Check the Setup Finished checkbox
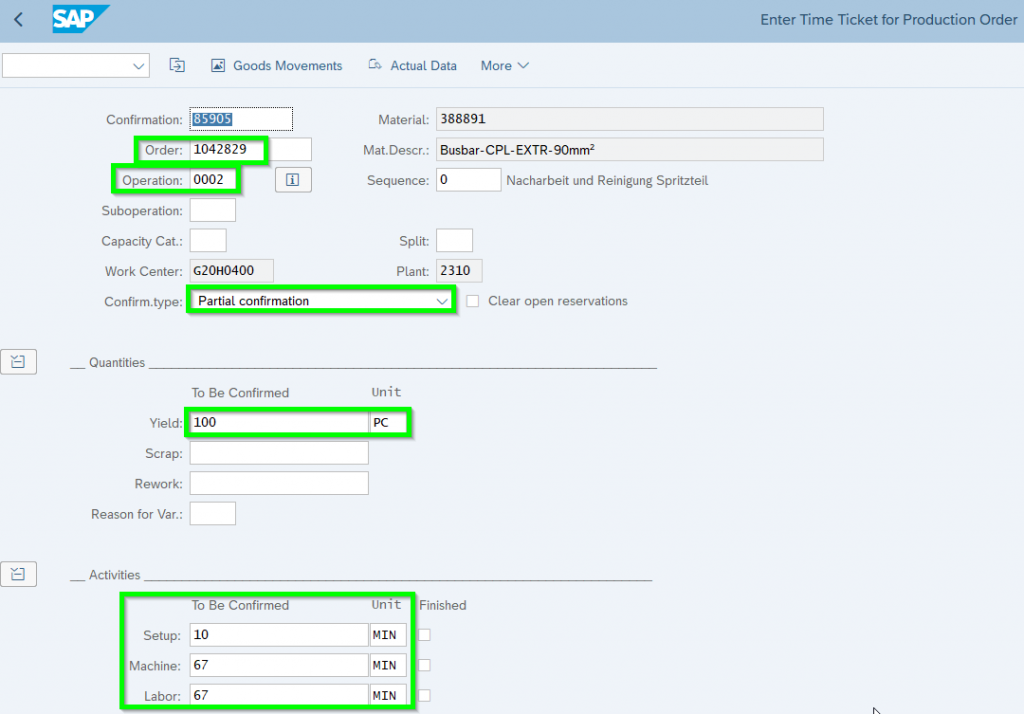The height and width of the screenshot is (714, 1024). (x=425, y=635)
